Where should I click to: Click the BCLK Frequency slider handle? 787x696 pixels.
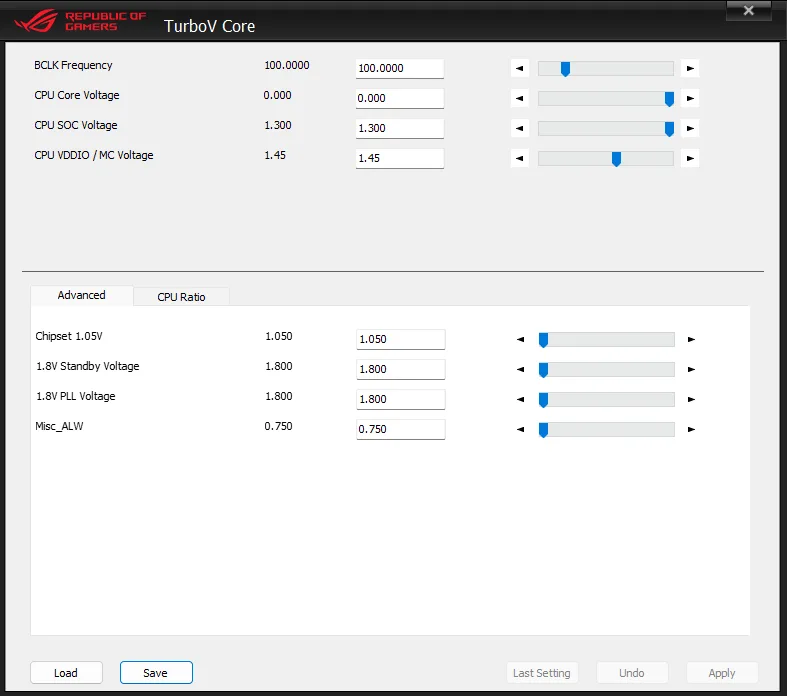pos(565,69)
